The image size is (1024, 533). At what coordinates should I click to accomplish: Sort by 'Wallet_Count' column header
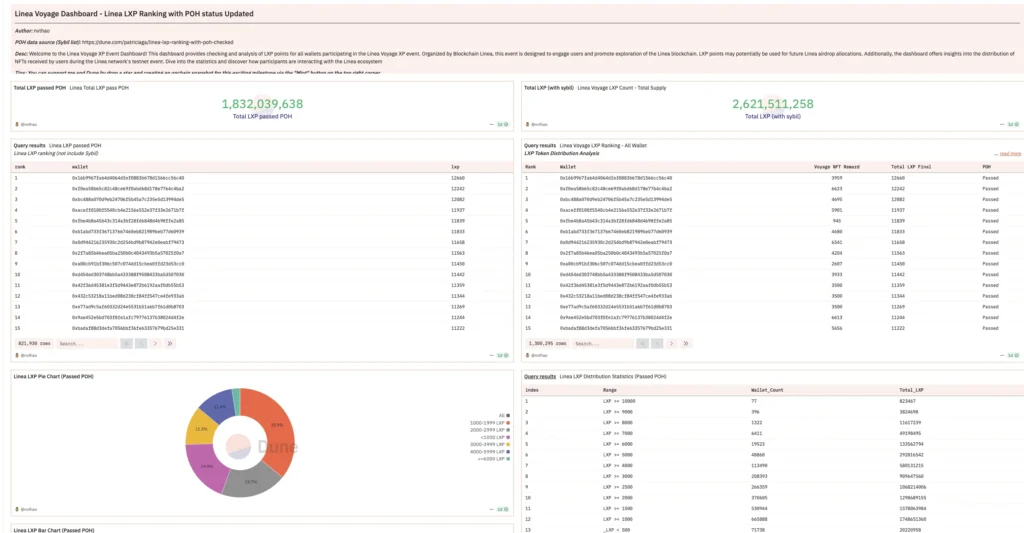point(766,390)
